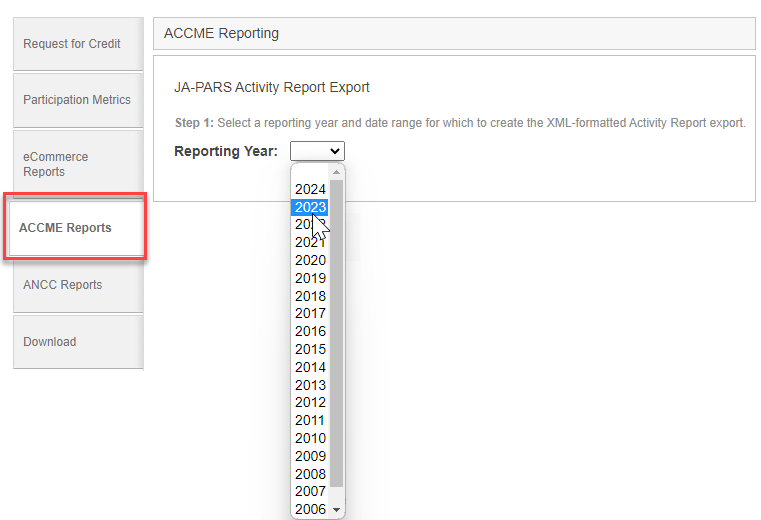Switch to eCommerce Reports tab
The height and width of the screenshot is (520, 761).
point(78,164)
